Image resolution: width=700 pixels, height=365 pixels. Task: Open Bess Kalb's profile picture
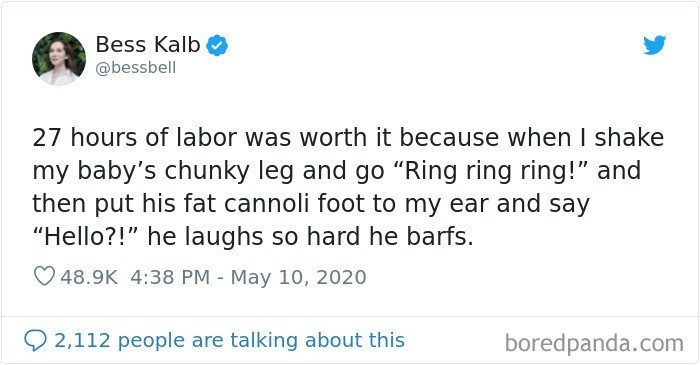coord(59,58)
